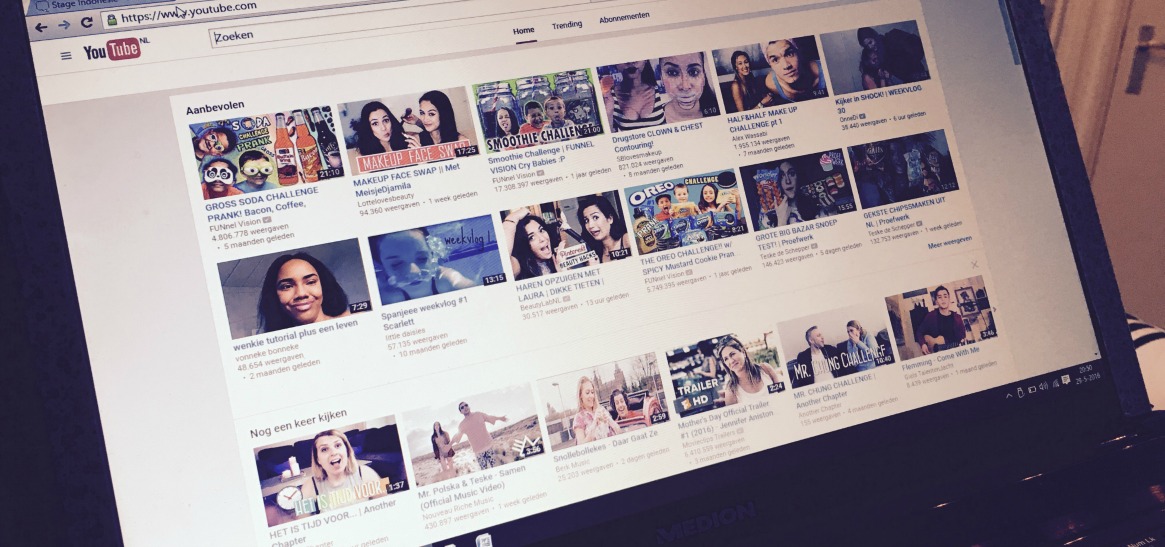Image resolution: width=1165 pixels, height=547 pixels.
Task: Reload the page with the refresh icon
Action: (x=87, y=22)
